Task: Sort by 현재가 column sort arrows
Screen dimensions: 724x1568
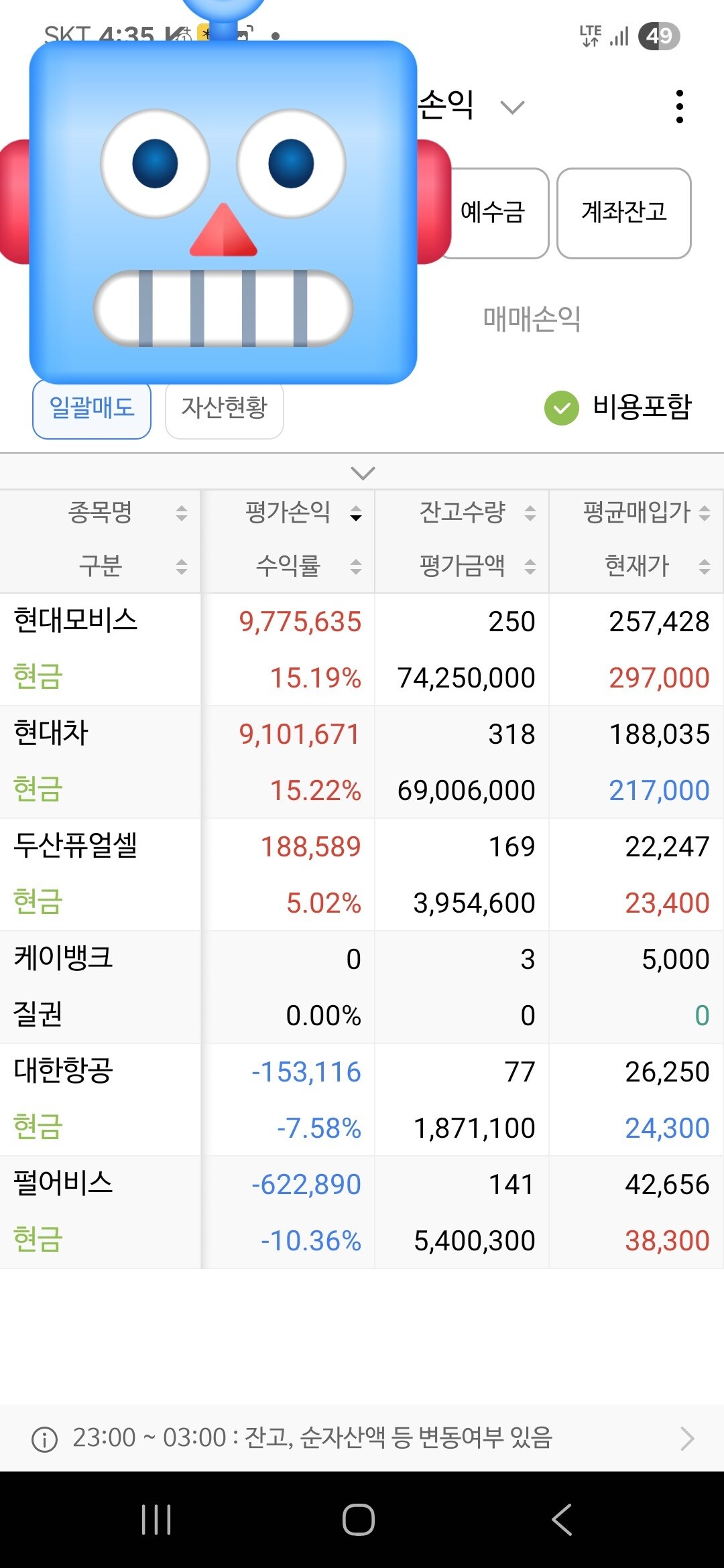Action: point(704,567)
